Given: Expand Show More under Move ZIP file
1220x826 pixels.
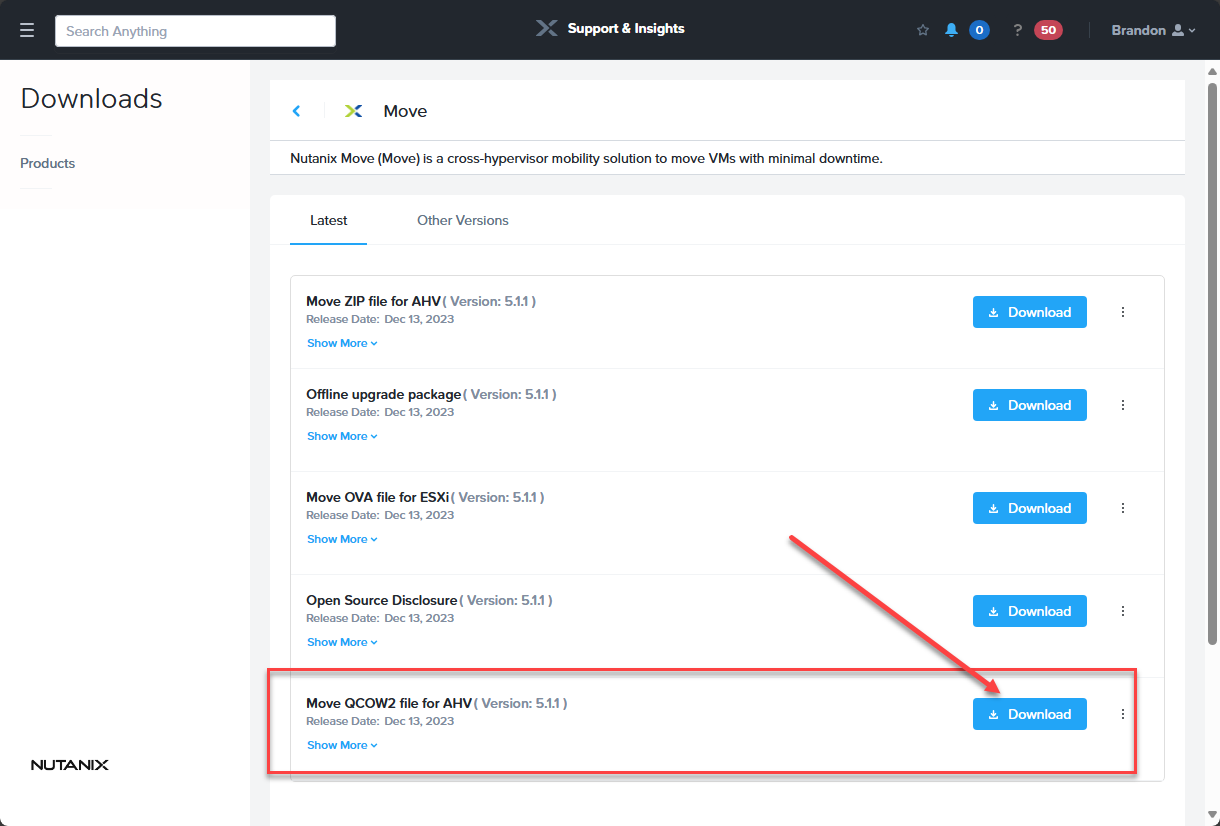Looking at the screenshot, I should 342,343.
